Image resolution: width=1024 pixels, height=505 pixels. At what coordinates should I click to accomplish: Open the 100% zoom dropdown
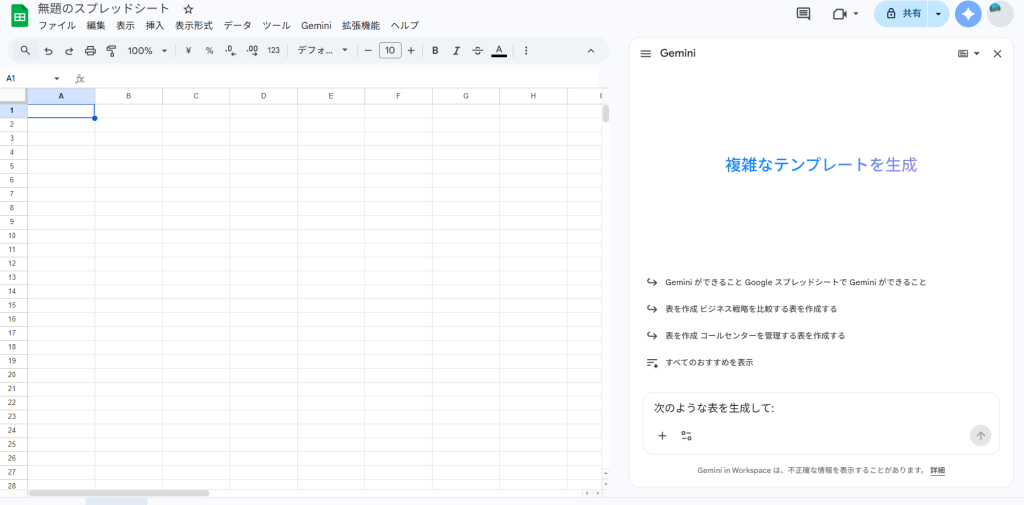click(147, 50)
